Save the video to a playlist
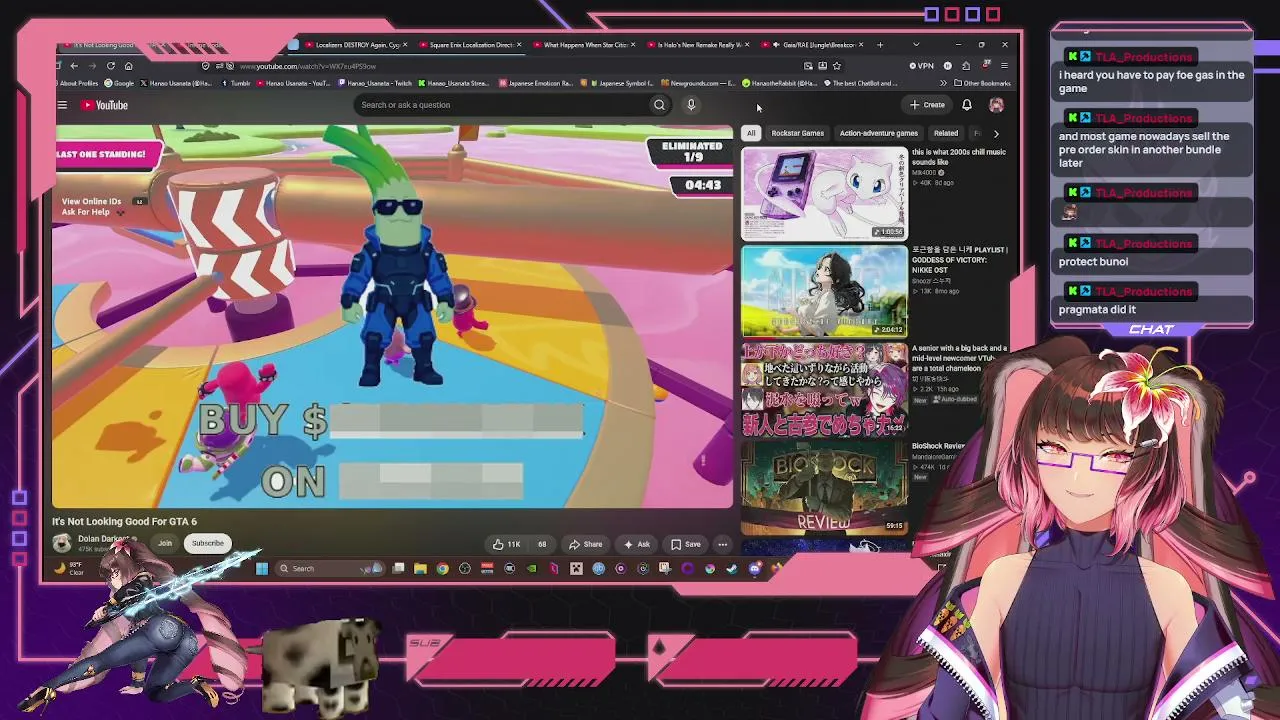Image resolution: width=1280 pixels, height=720 pixels. point(686,544)
